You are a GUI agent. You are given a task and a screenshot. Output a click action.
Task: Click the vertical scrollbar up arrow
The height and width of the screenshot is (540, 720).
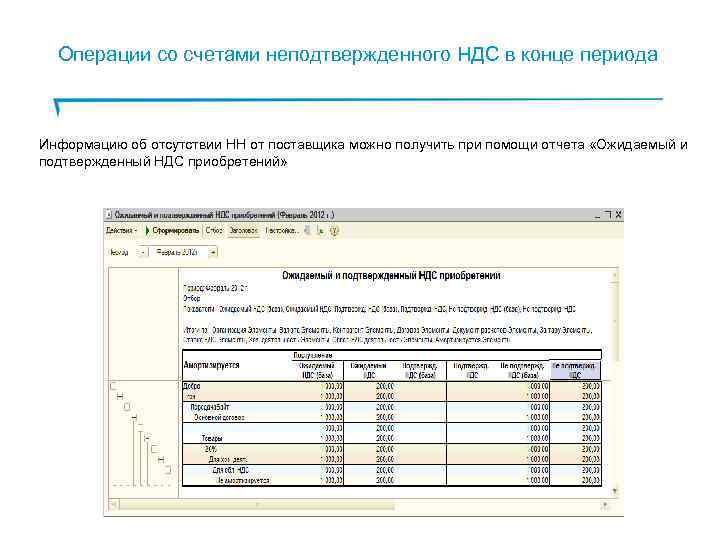615,275
